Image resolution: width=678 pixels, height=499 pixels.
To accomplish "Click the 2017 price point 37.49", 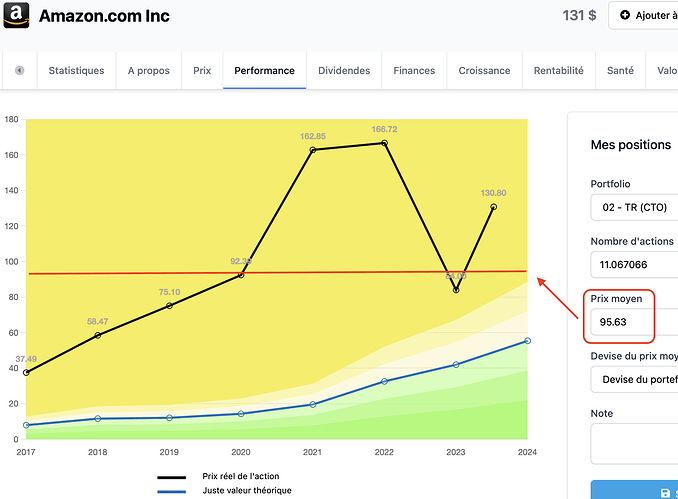I will click(x=26, y=372).
